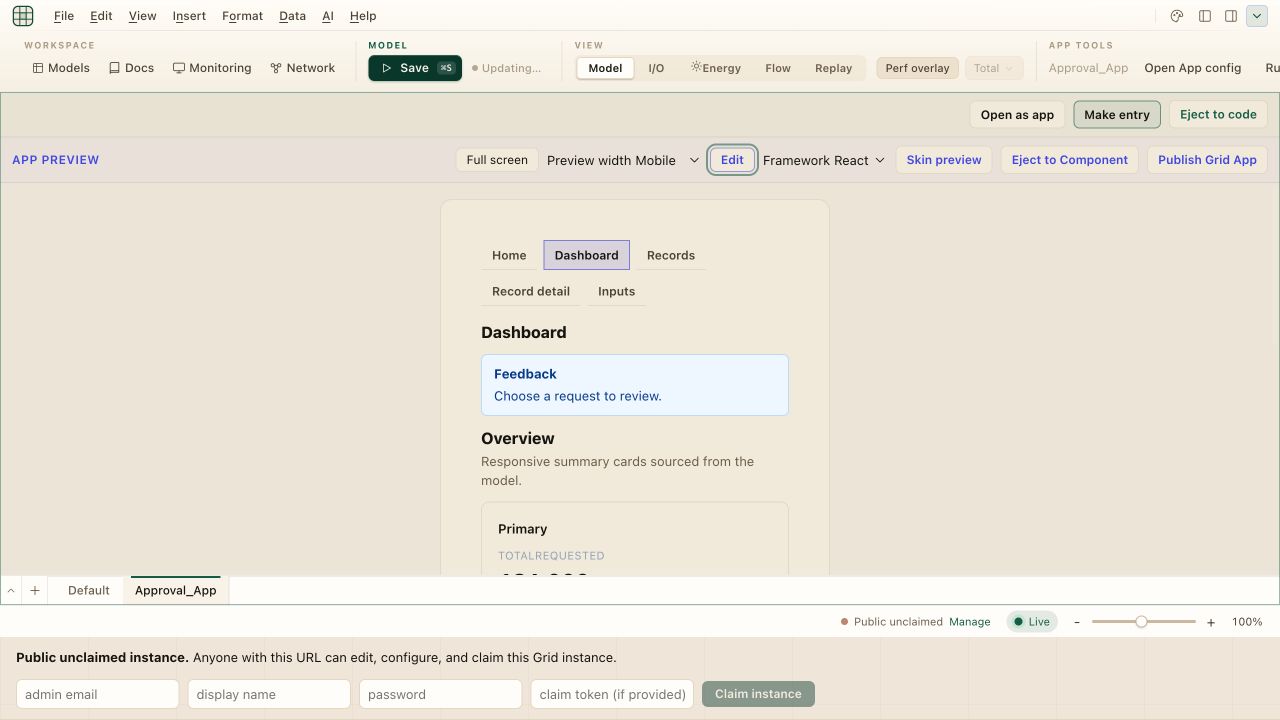Open the Monitoring workspace view

[212, 68]
